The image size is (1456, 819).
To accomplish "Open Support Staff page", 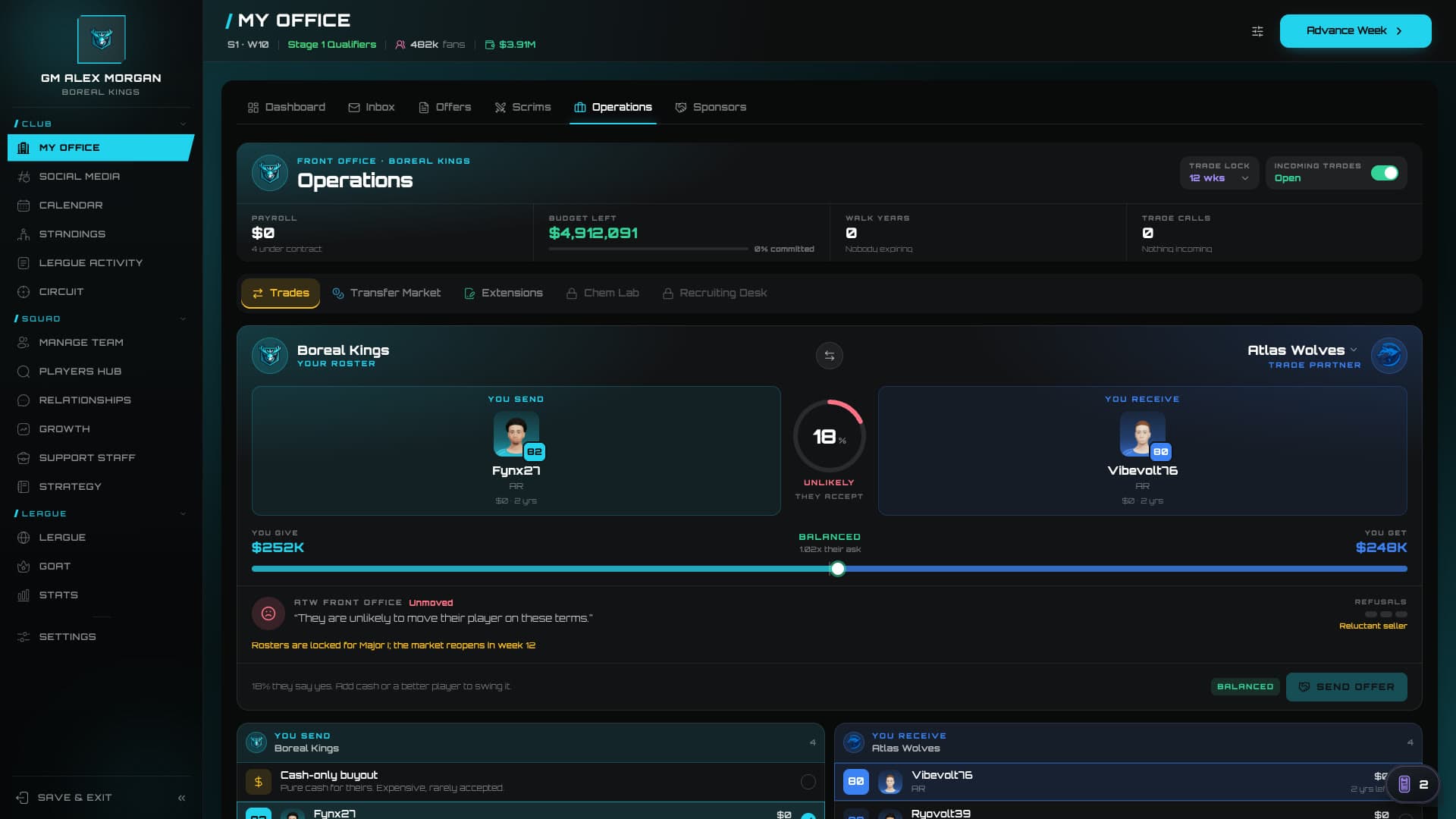I will (101, 458).
